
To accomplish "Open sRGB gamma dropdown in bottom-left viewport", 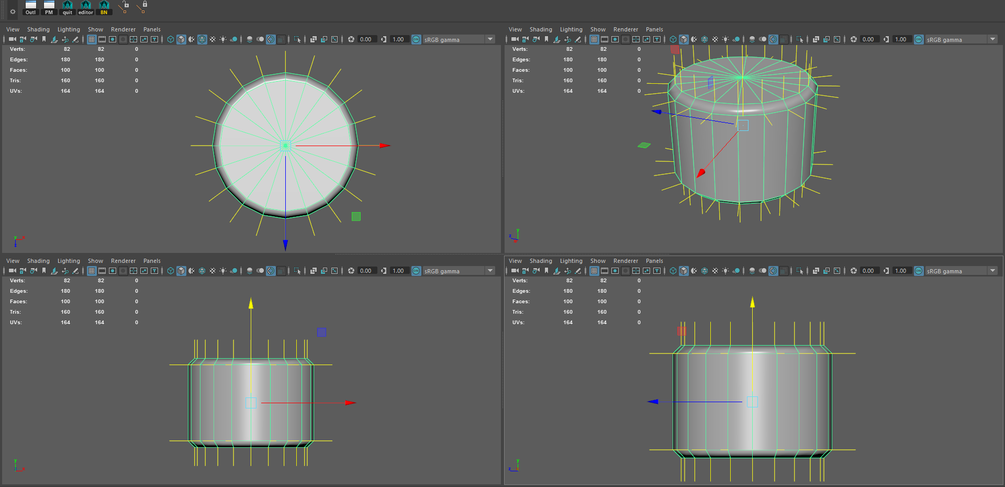I will tap(459, 271).
